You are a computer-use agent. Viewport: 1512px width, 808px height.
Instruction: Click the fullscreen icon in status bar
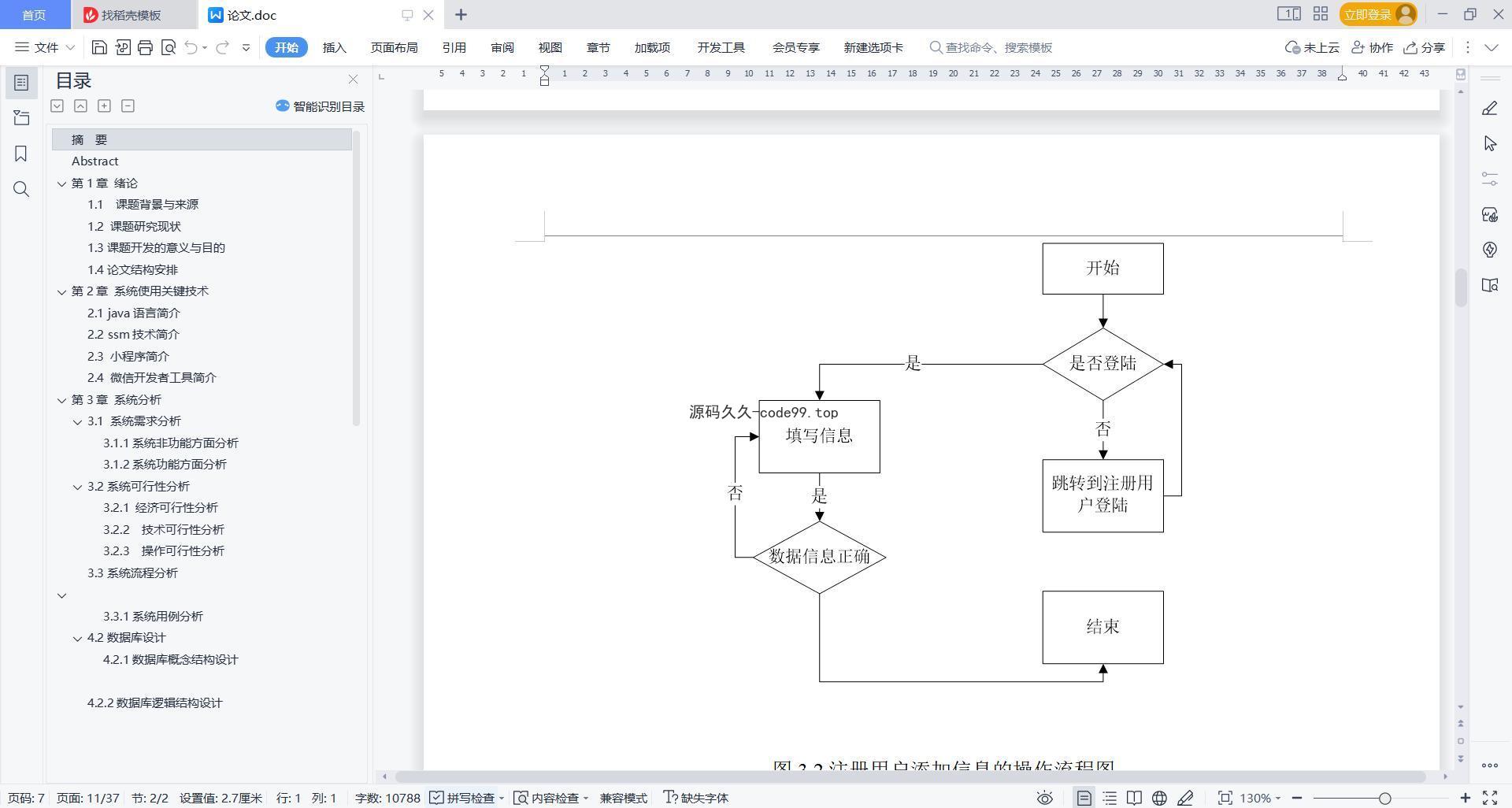tap(1490, 798)
